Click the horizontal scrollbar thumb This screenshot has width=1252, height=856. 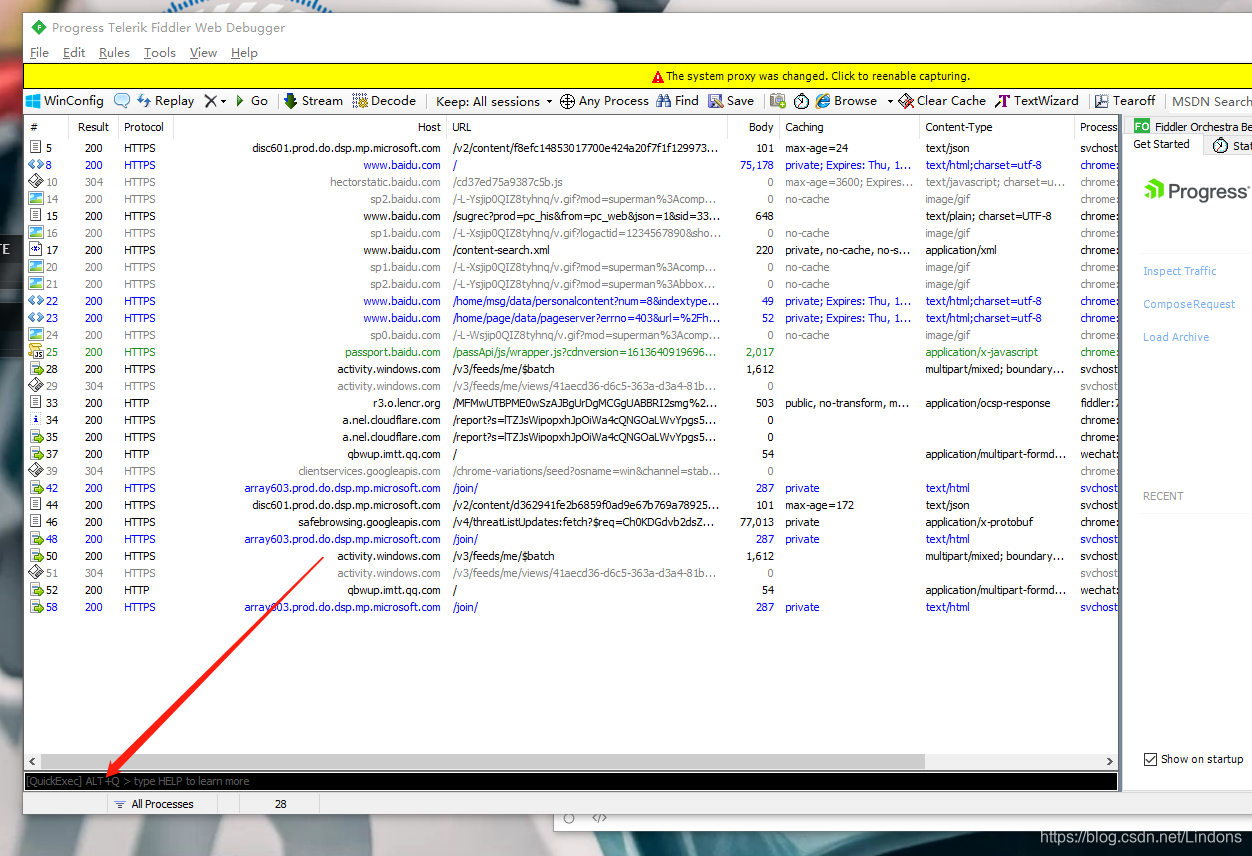pyautogui.click(x=482, y=762)
